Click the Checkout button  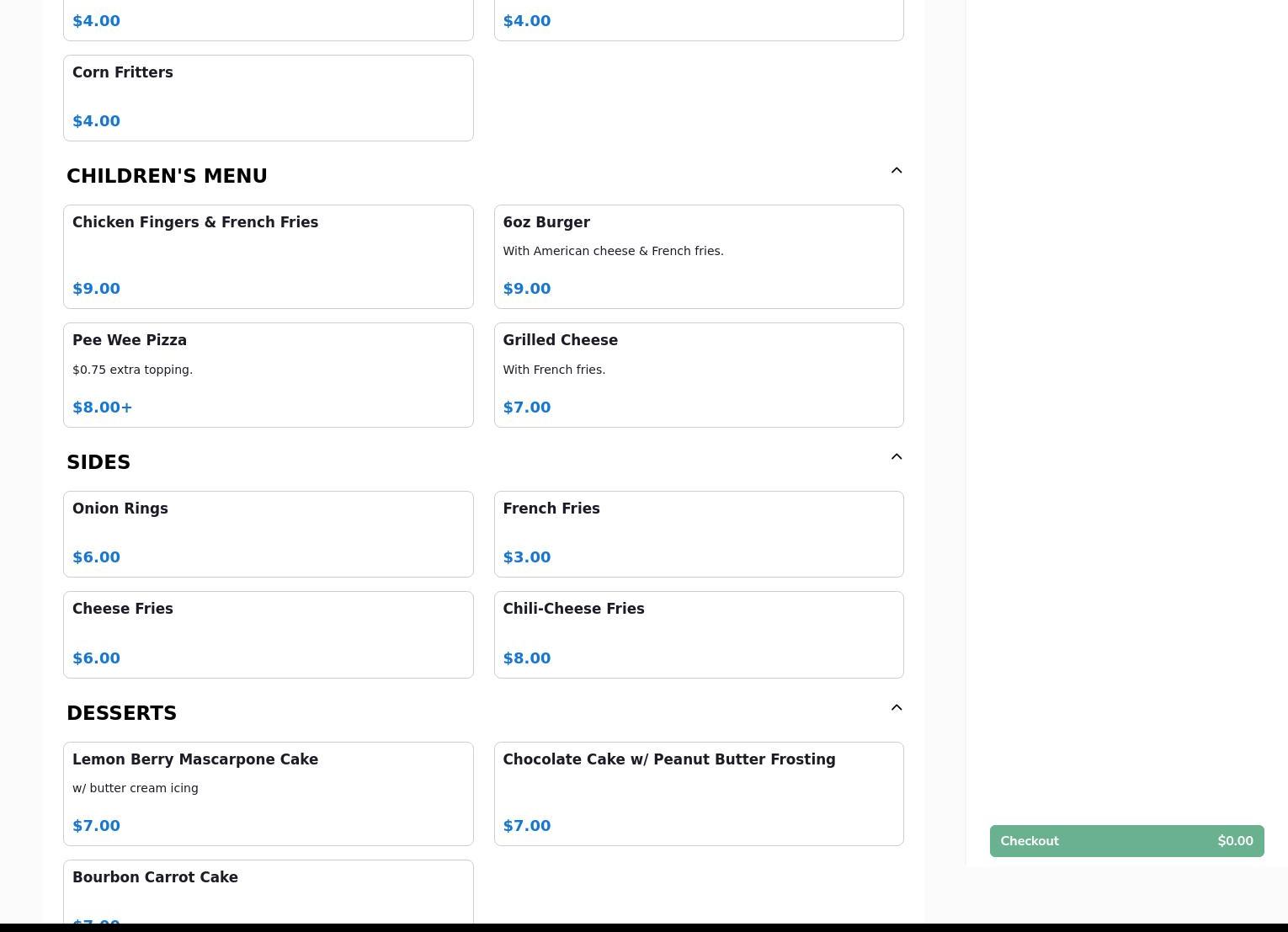click(x=1126, y=841)
